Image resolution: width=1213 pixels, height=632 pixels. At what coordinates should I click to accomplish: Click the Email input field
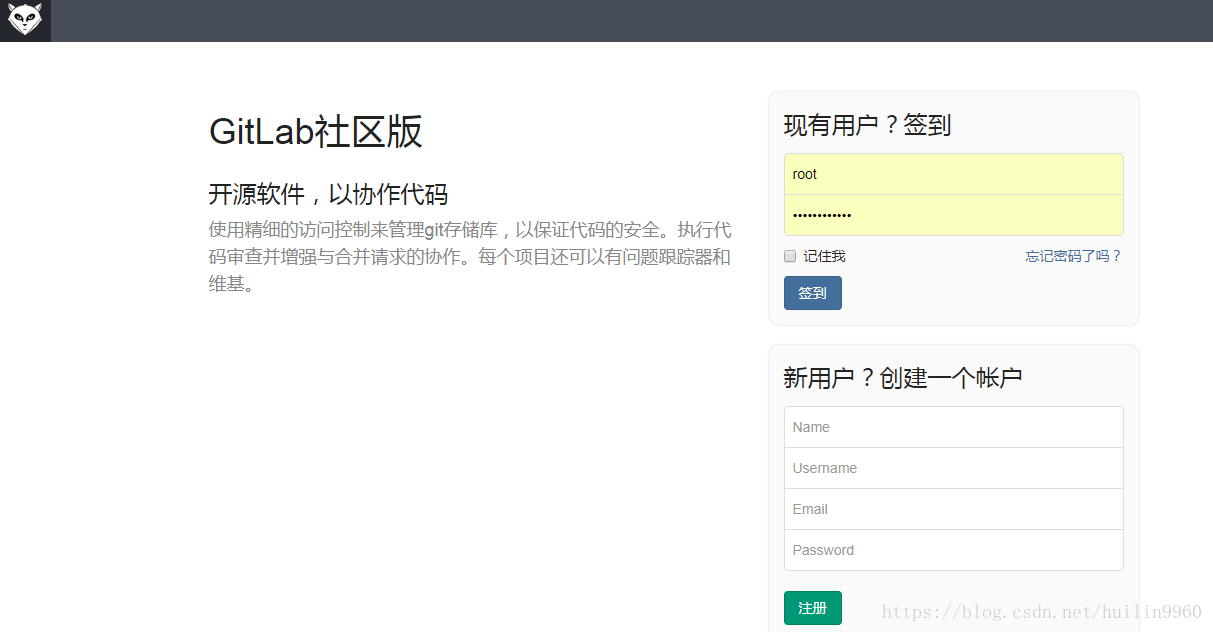pyautogui.click(x=953, y=509)
